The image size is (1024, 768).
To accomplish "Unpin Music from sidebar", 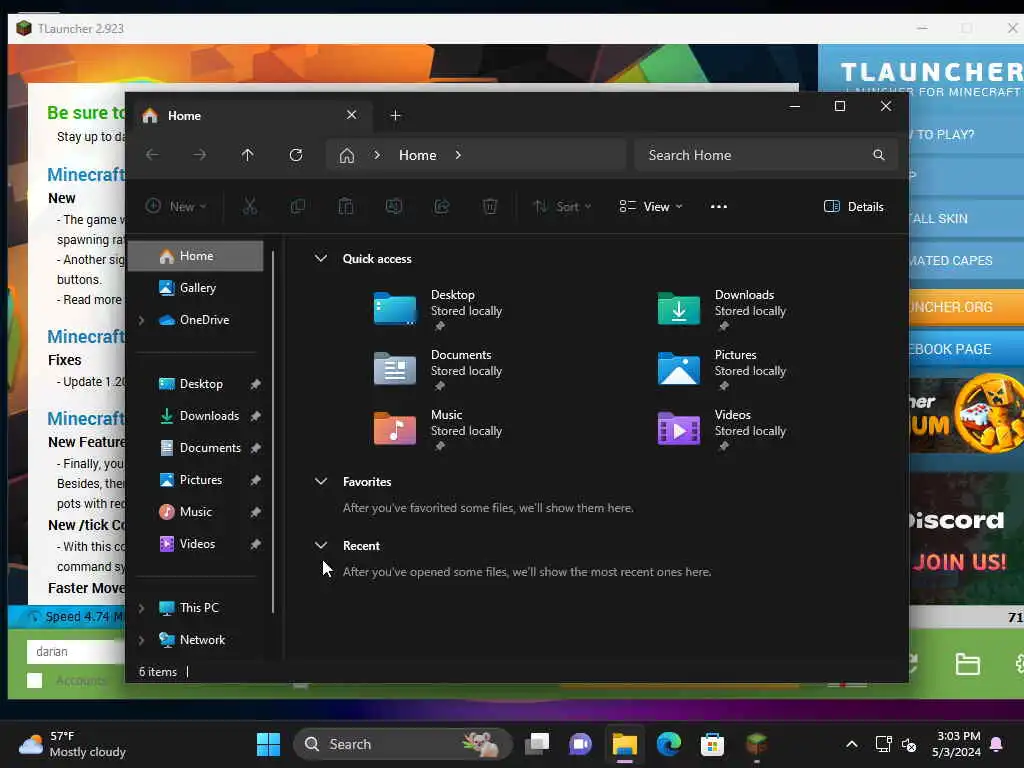I will (x=255, y=512).
